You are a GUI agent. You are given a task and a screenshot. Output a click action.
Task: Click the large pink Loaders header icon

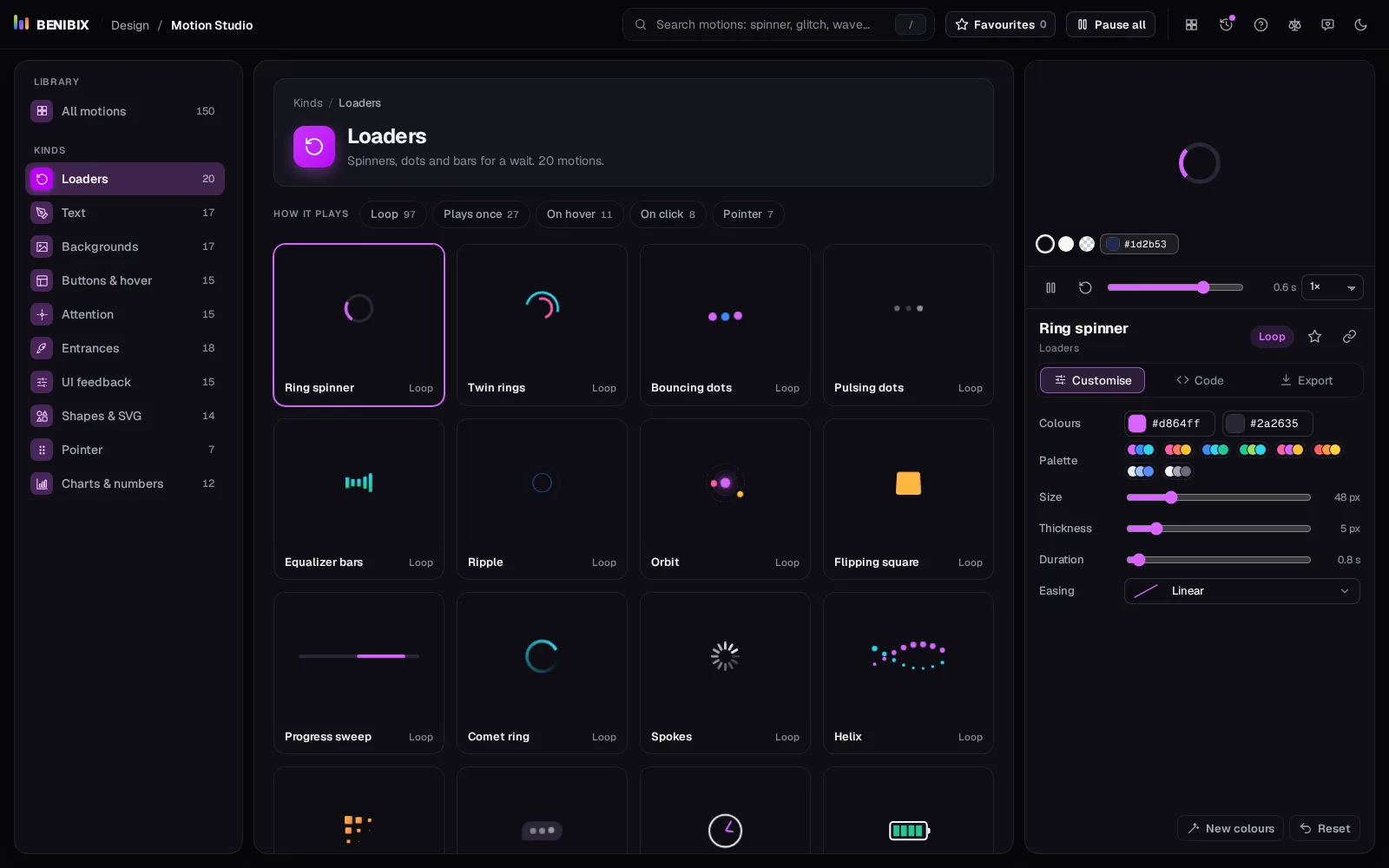(314, 147)
